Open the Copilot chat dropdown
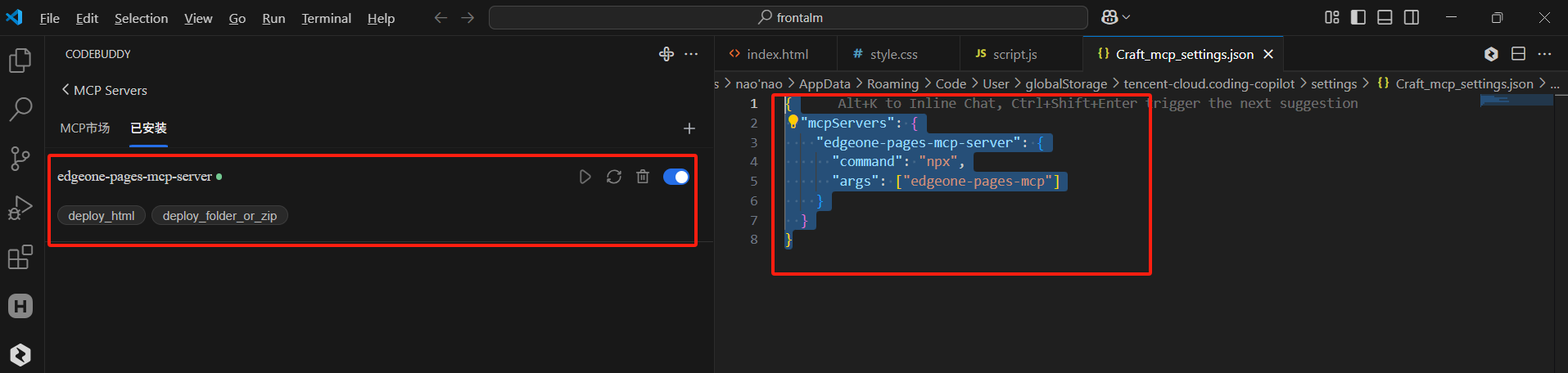This screenshot has height=373, width=1568. pos(1115,17)
